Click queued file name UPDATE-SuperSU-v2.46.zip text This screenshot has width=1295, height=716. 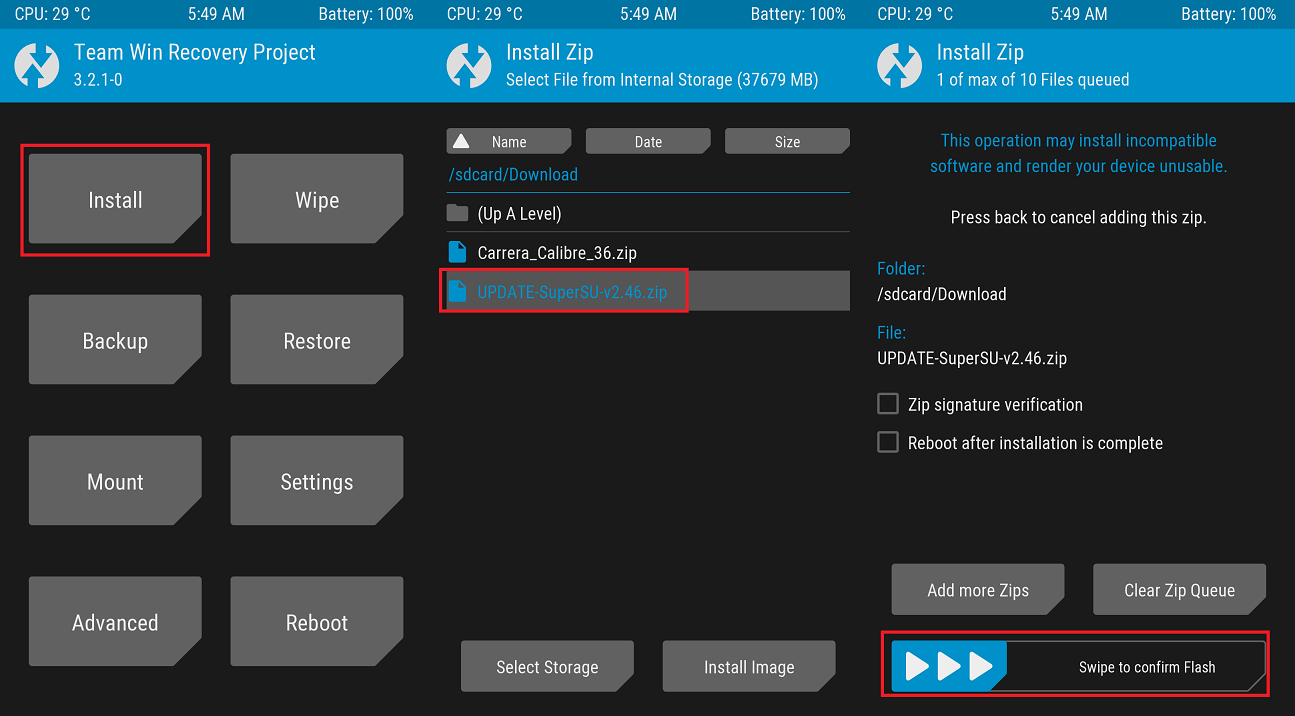[972, 358]
